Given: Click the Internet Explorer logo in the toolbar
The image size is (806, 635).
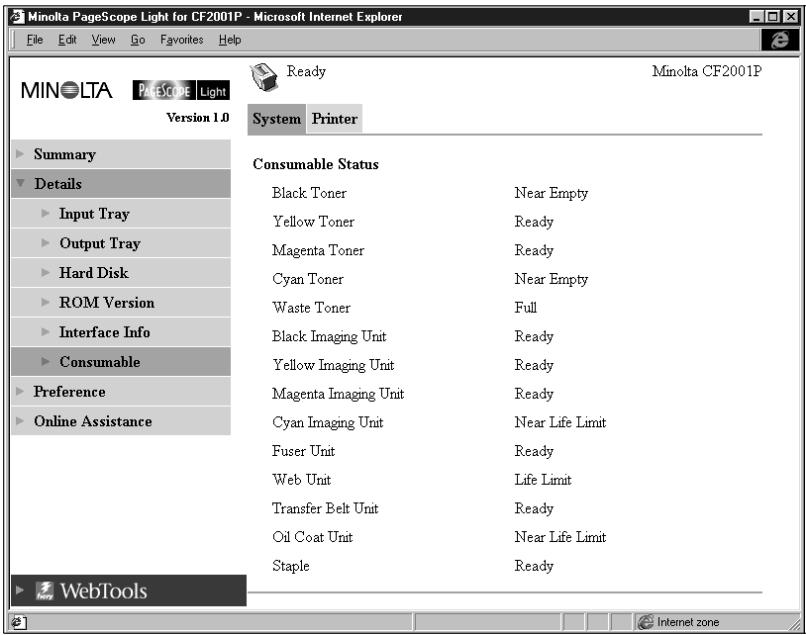Looking at the screenshot, I should point(780,40).
